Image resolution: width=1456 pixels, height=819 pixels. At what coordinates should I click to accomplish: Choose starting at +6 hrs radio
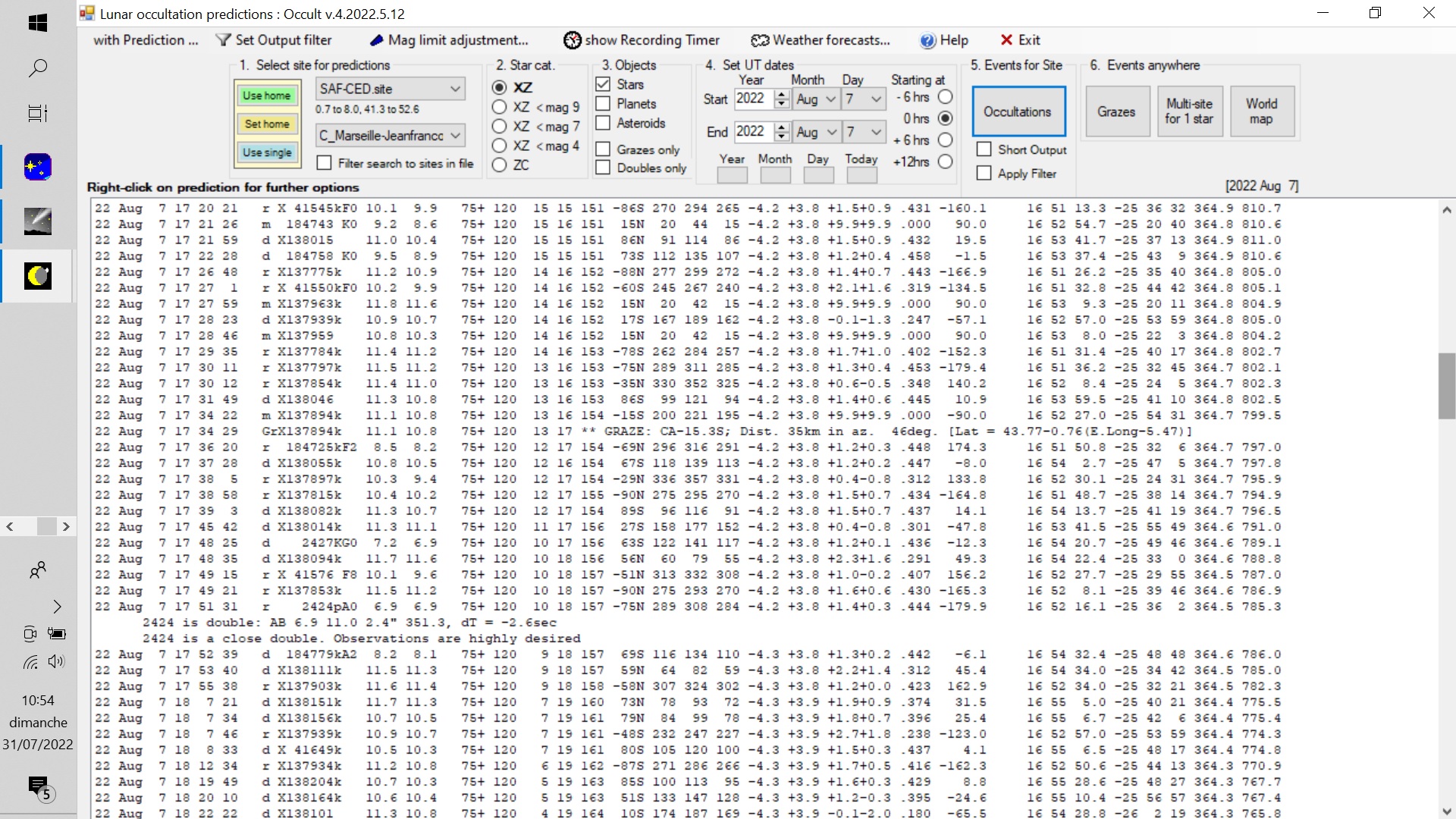pyautogui.click(x=945, y=140)
